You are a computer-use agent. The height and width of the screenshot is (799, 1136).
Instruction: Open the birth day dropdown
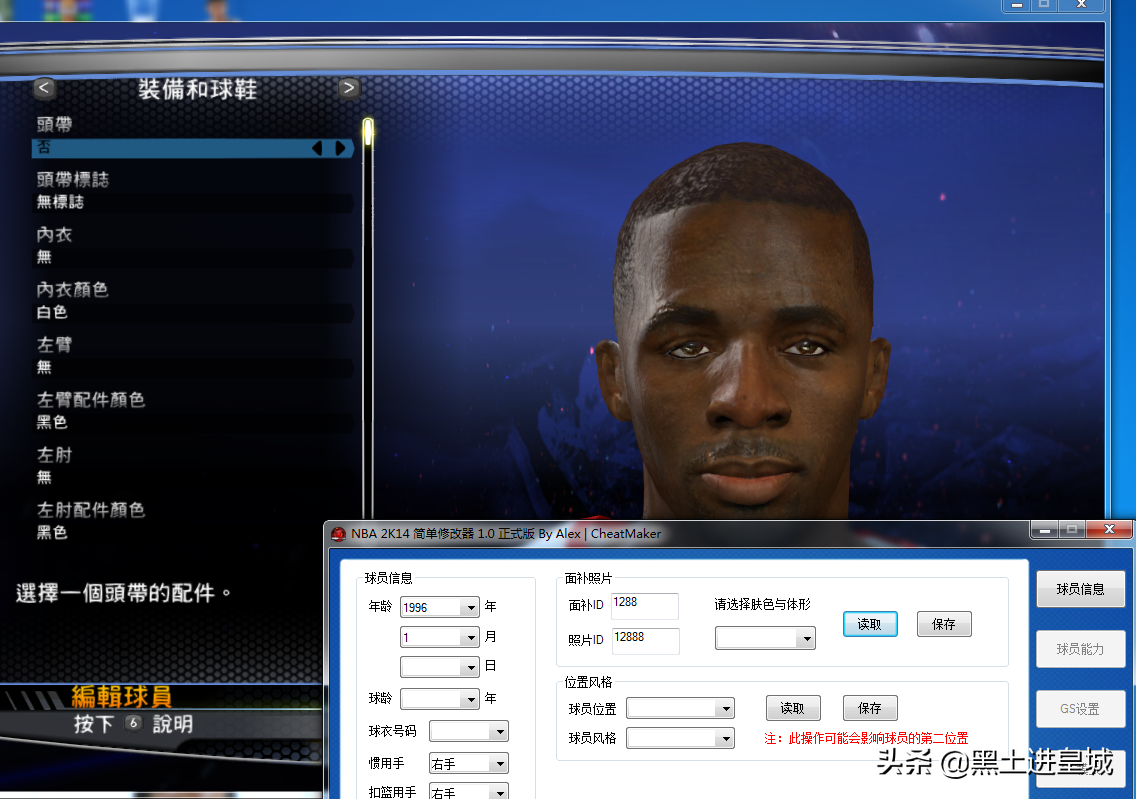471,666
